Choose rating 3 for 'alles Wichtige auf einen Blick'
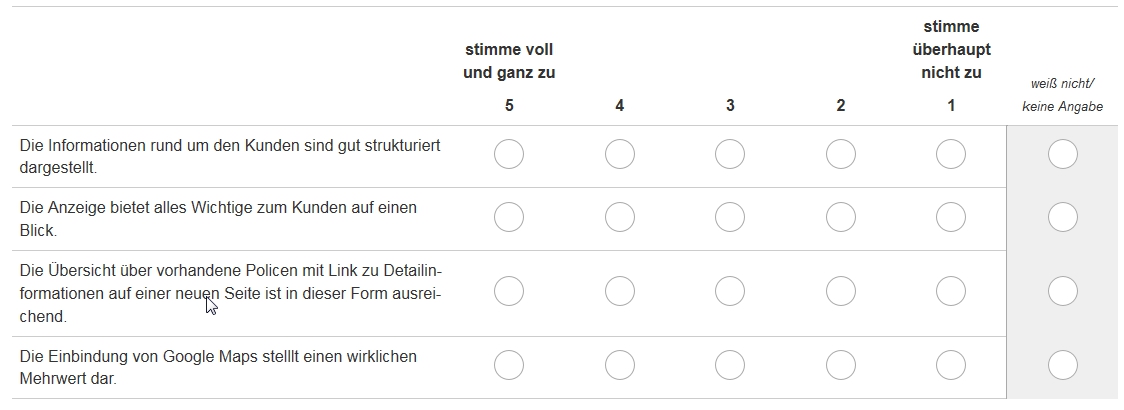This screenshot has height=410, width=1124. pos(730,218)
